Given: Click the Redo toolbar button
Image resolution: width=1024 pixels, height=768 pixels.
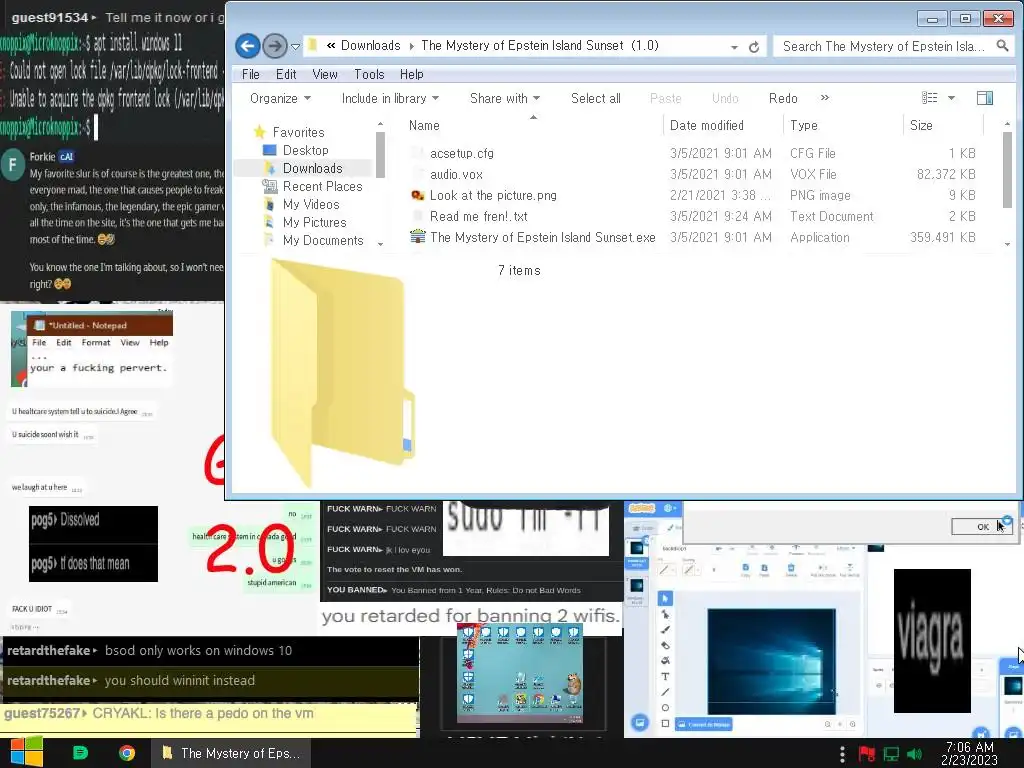Looking at the screenshot, I should point(783,99).
